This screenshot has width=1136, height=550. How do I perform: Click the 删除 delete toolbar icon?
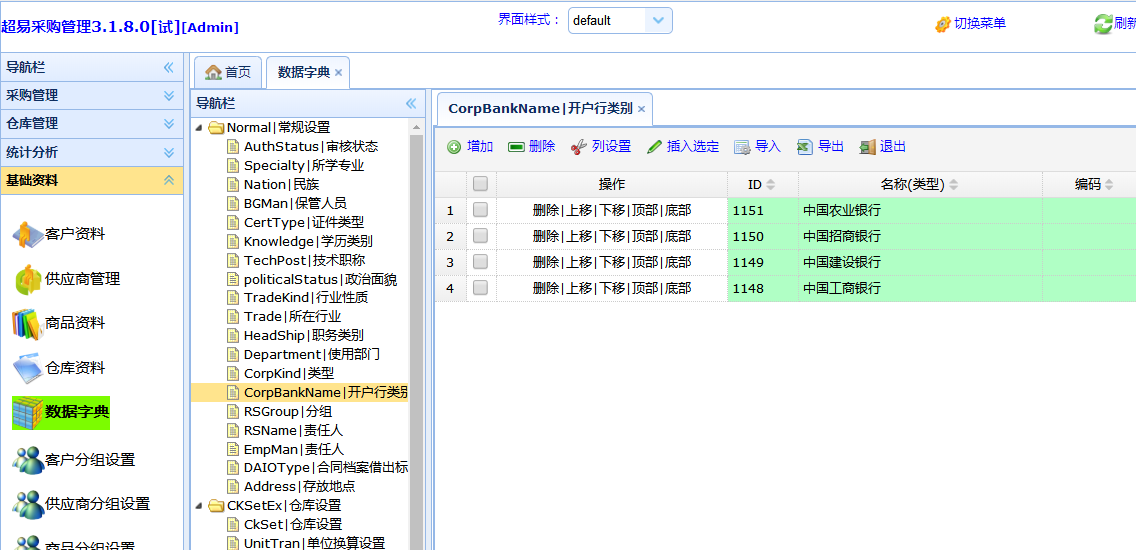(516, 147)
